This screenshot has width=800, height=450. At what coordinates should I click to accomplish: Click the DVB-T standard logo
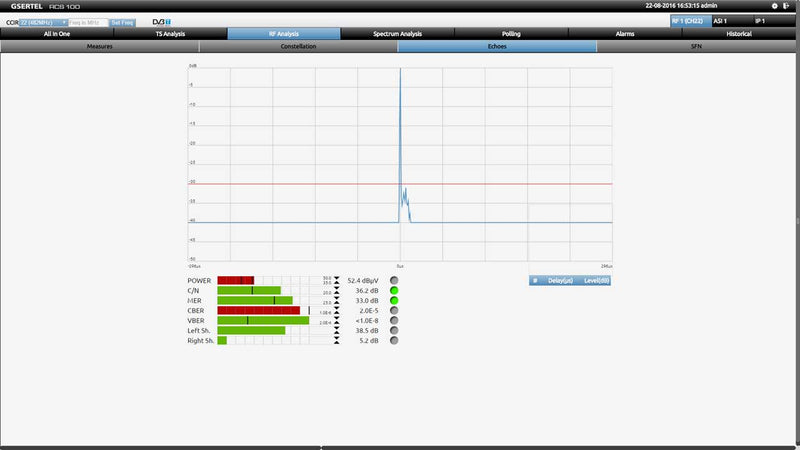coord(160,21)
